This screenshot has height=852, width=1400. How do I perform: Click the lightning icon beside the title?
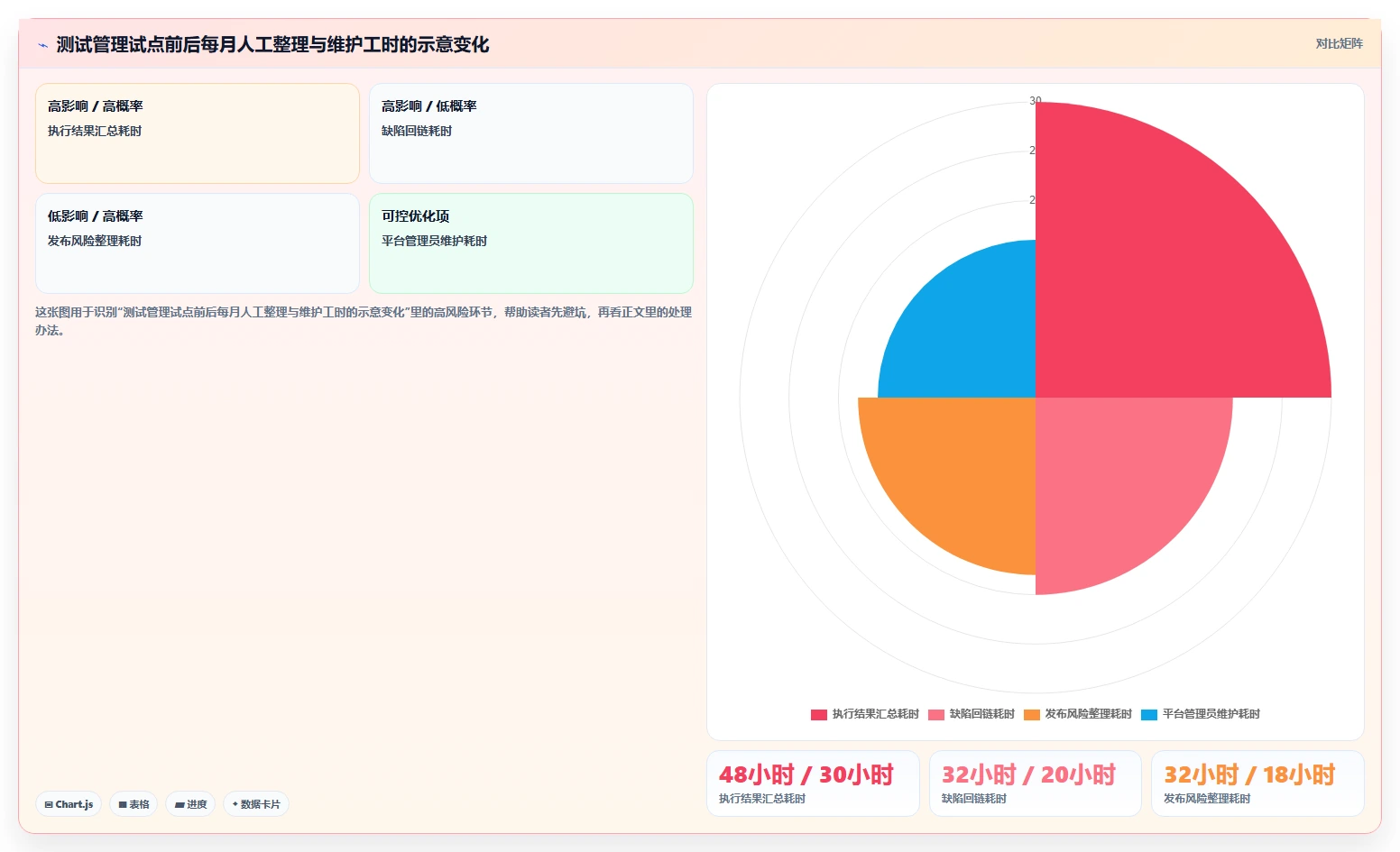tap(42, 45)
